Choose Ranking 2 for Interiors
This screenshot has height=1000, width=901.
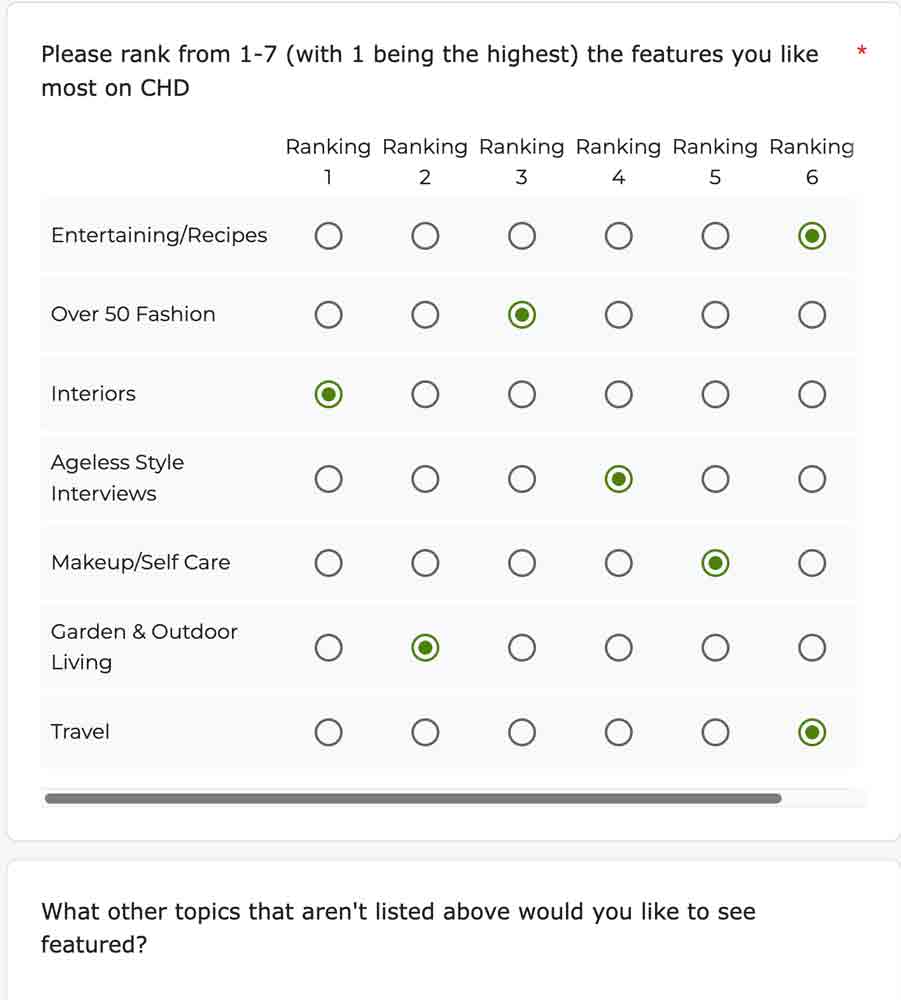click(425, 394)
